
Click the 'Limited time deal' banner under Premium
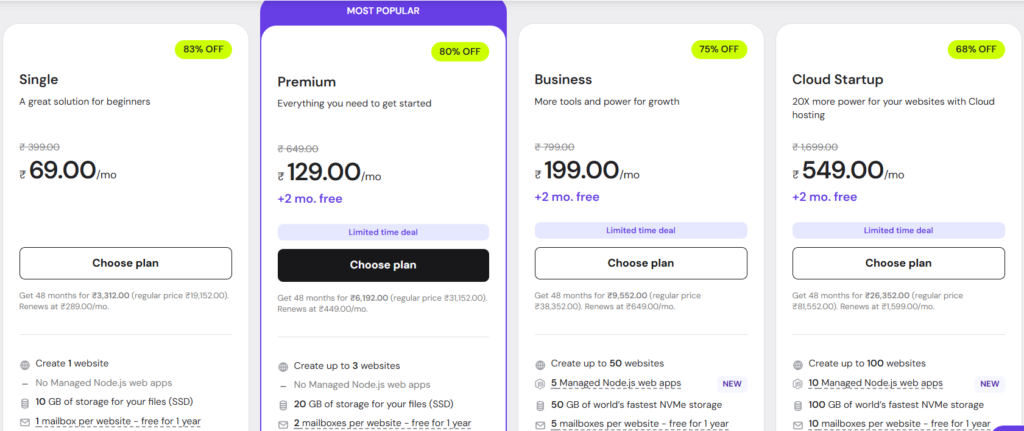pyautogui.click(x=383, y=232)
